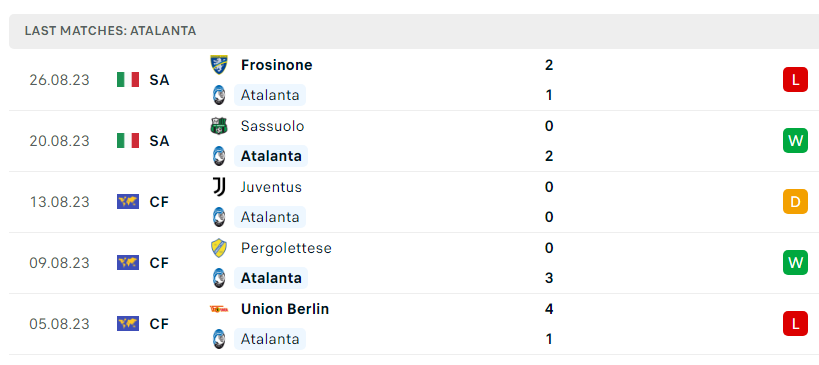Select the highlighted Atalanta name in Sassuolo match
The image size is (819, 365).
click(x=271, y=156)
